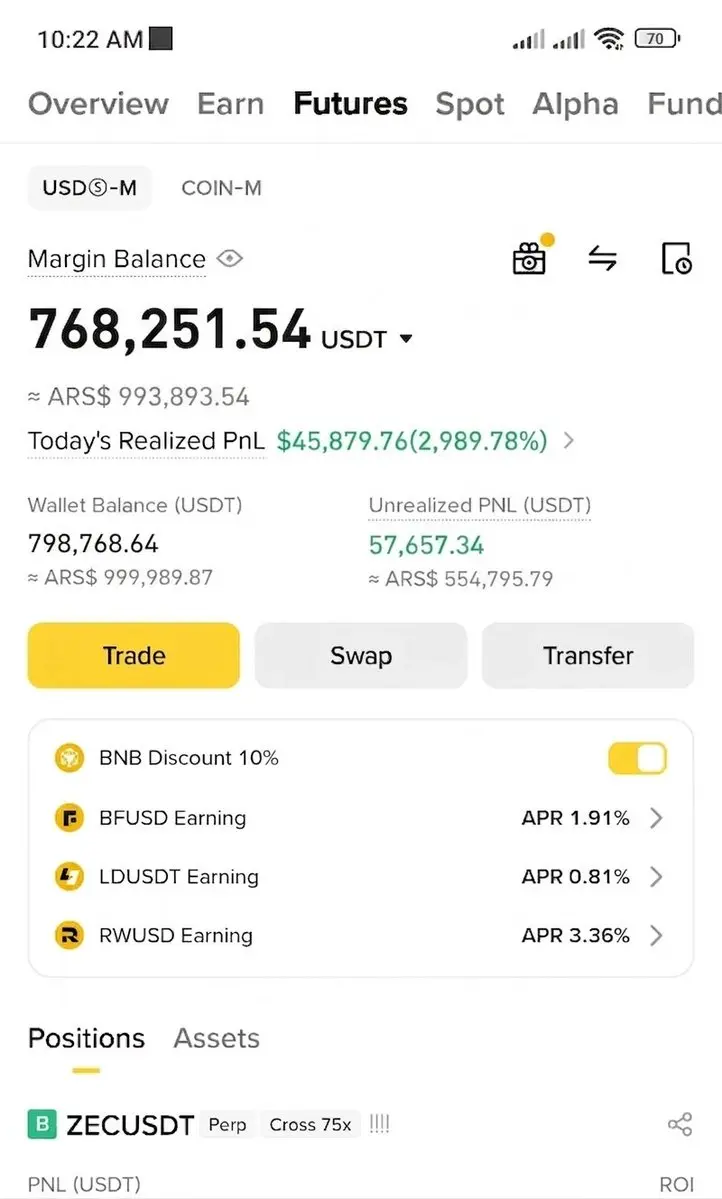Switch to the Assets tab
Screen dimensions: 722x1199
(216, 1038)
